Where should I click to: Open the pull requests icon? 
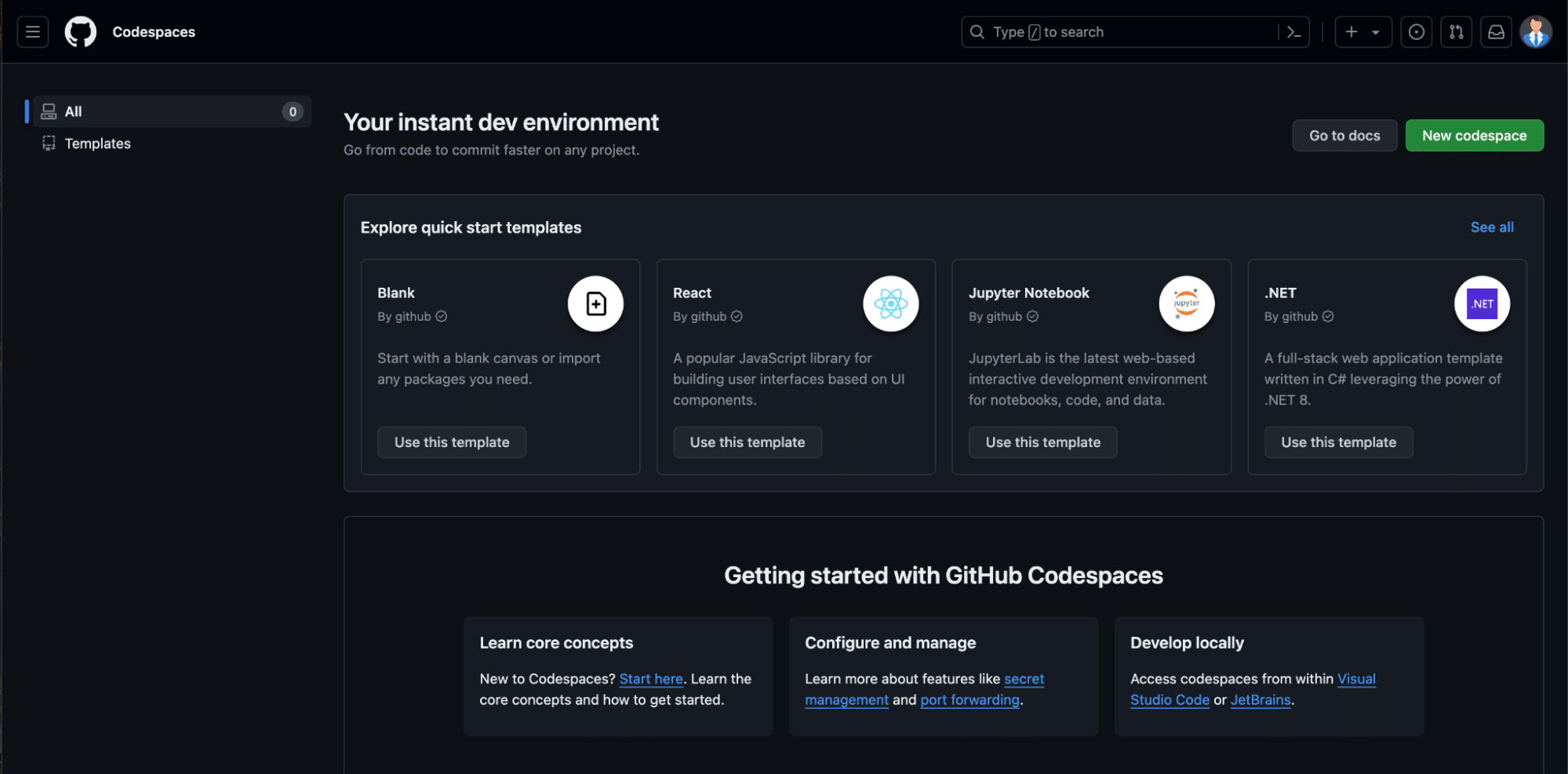1456,31
